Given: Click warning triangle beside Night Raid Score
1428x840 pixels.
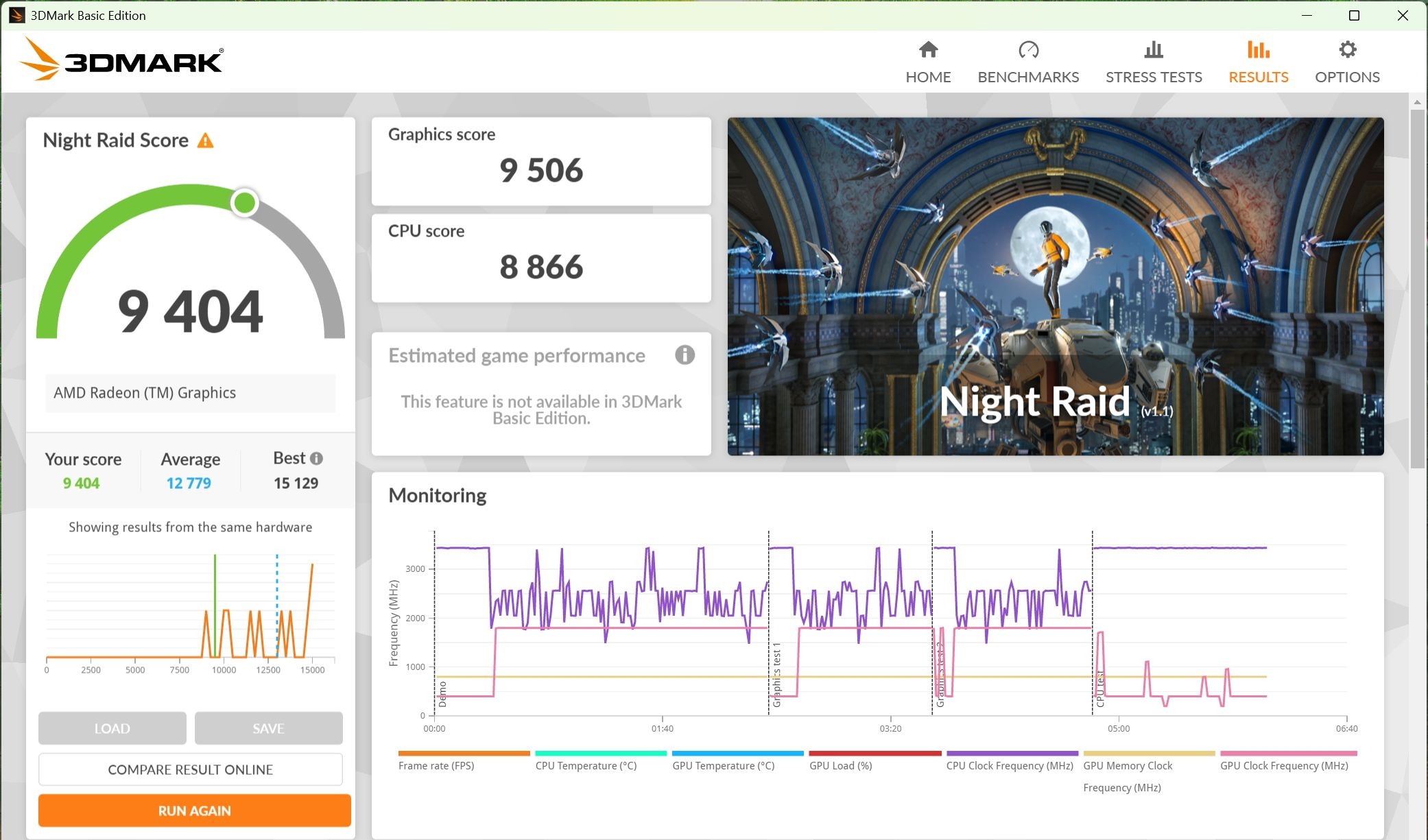Looking at the screenshot, I should tap(205, 141).
